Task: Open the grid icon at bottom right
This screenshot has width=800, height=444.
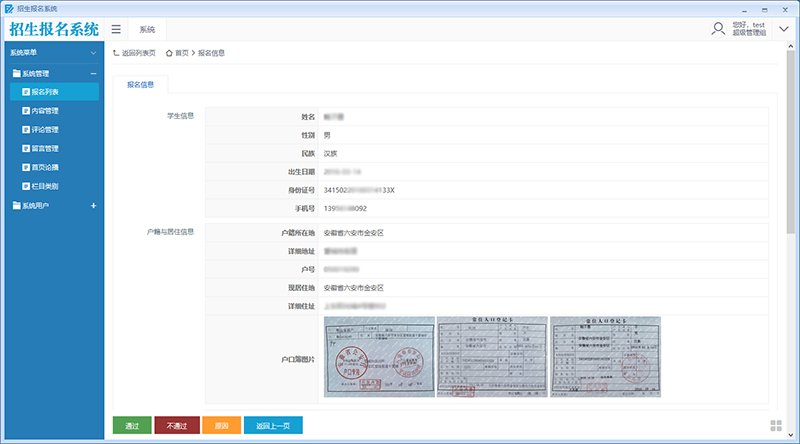Action: coord(776,426)
